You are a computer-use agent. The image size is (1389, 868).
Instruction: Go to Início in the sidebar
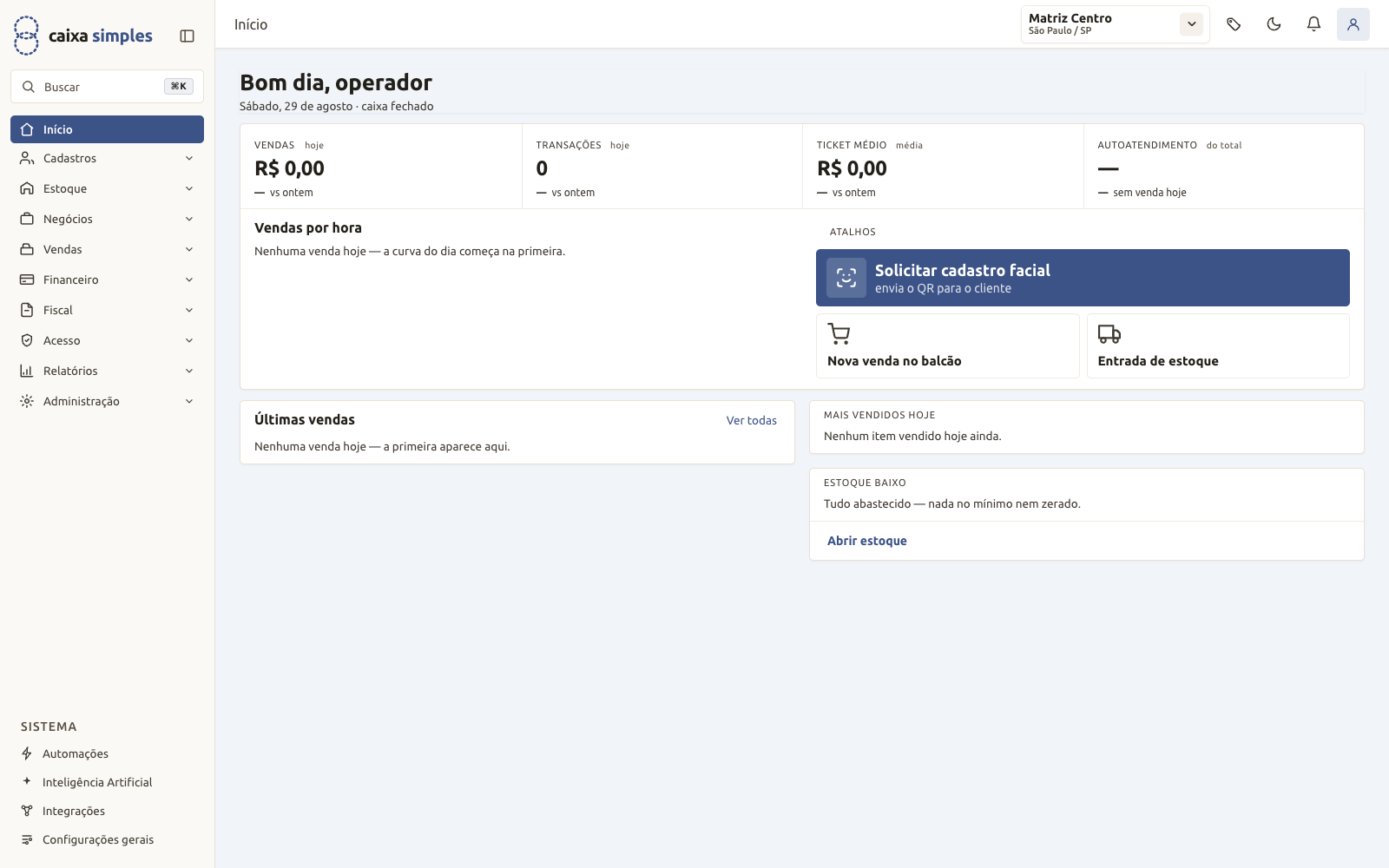(107, 129)
